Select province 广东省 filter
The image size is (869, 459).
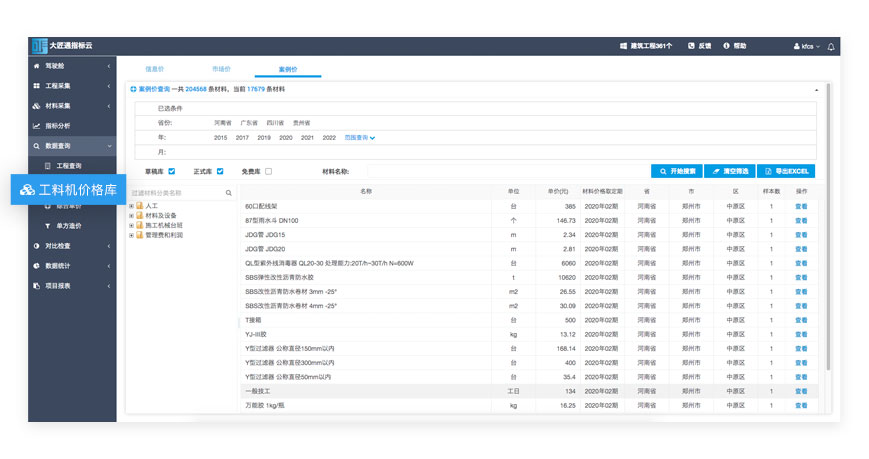pyautogui.click(x=249, y=123)
